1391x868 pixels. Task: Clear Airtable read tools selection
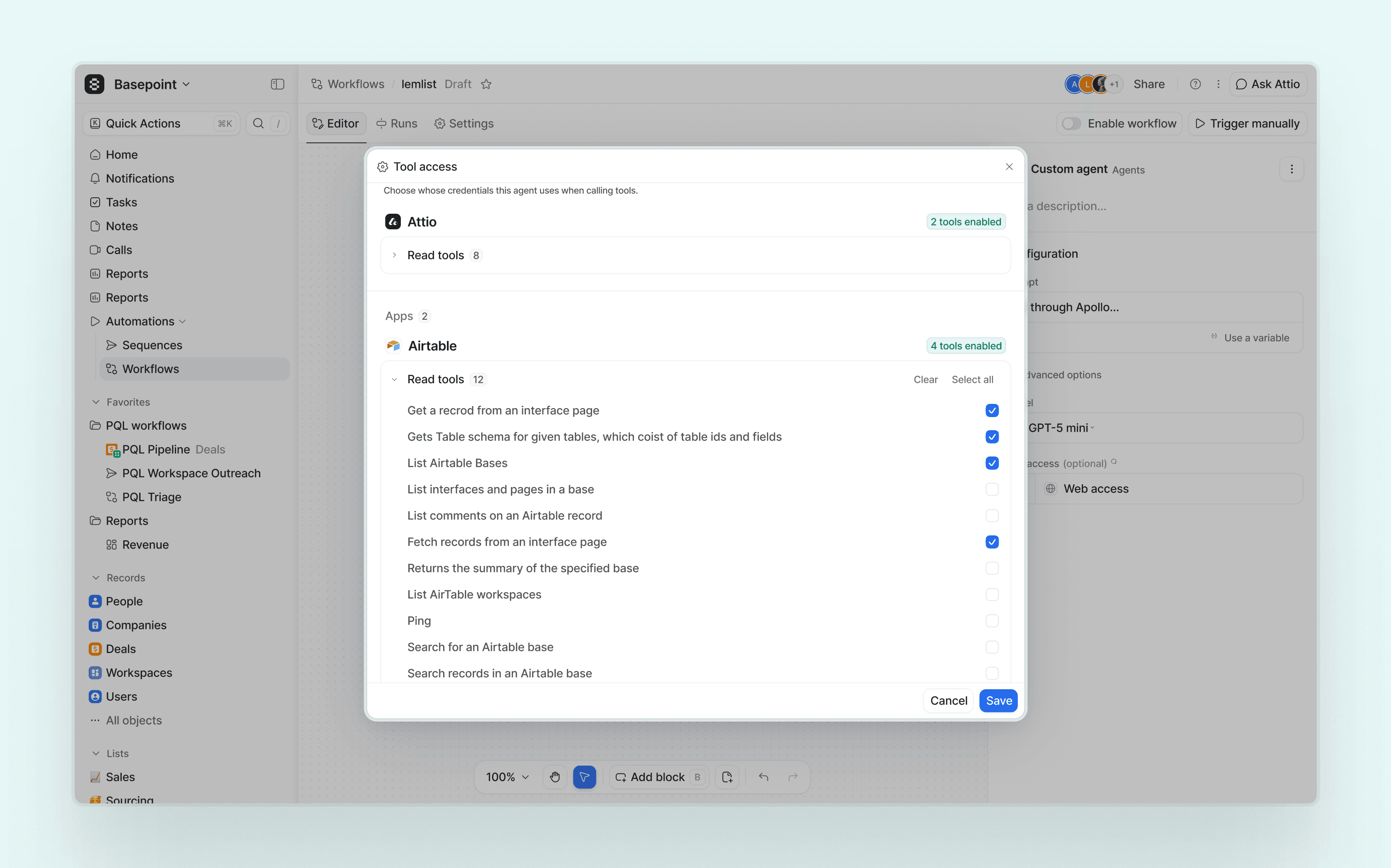click(926, 380)
